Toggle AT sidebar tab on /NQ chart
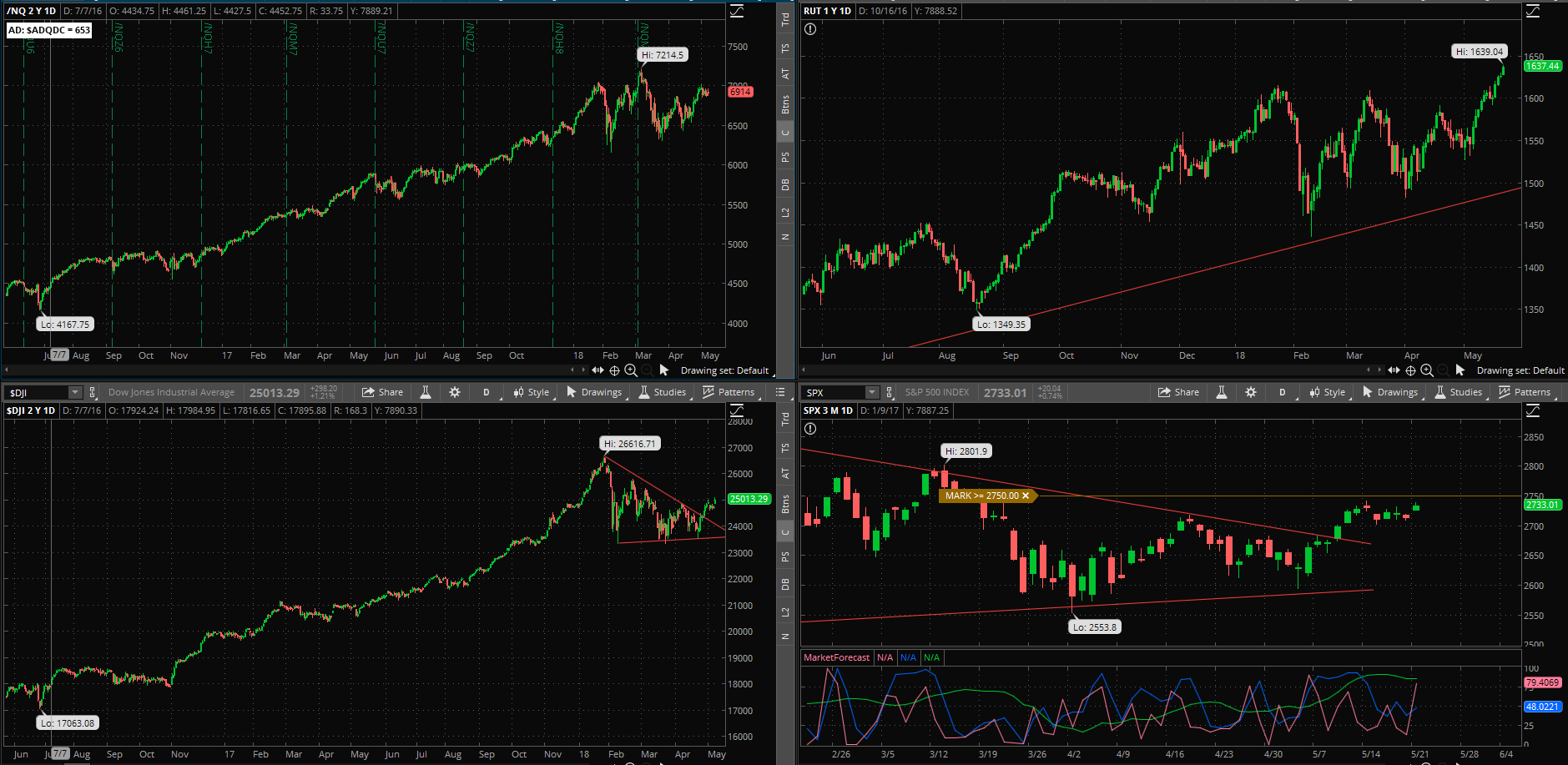This screenshot has width=1568, height=765. (785, 73)
